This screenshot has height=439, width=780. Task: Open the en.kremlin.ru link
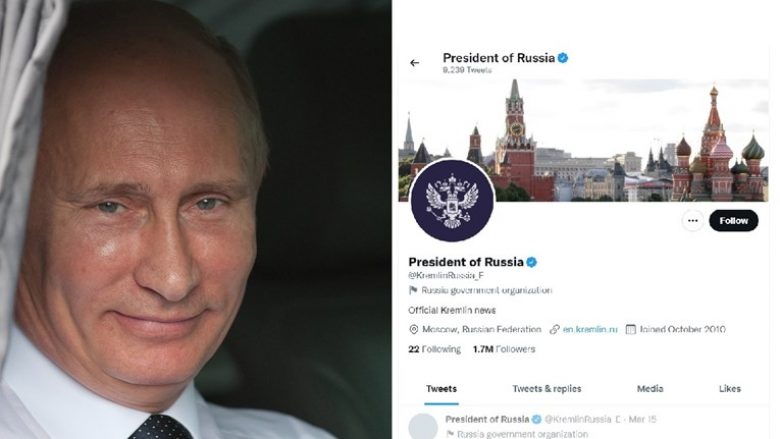pyautogui.click(x=590, y=329)
